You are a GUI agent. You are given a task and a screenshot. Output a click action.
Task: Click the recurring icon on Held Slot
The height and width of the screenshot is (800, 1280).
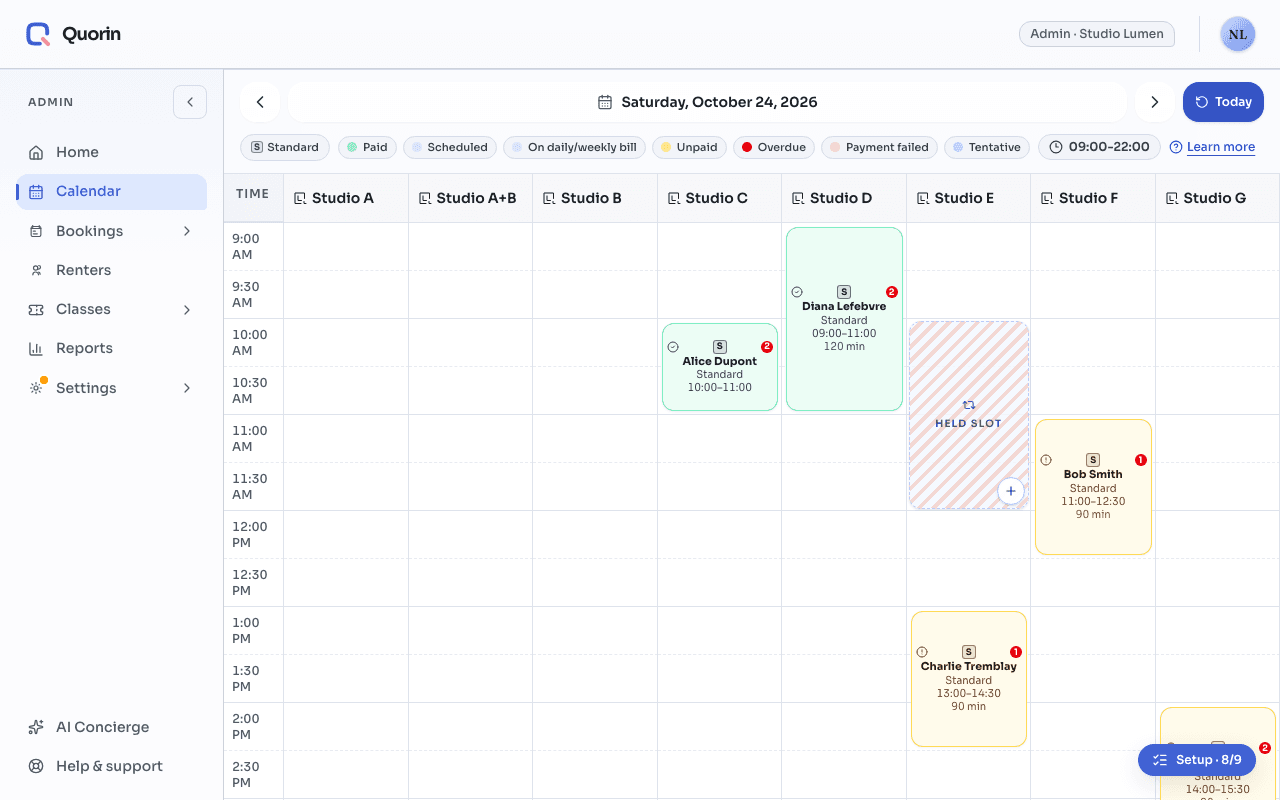968,405
